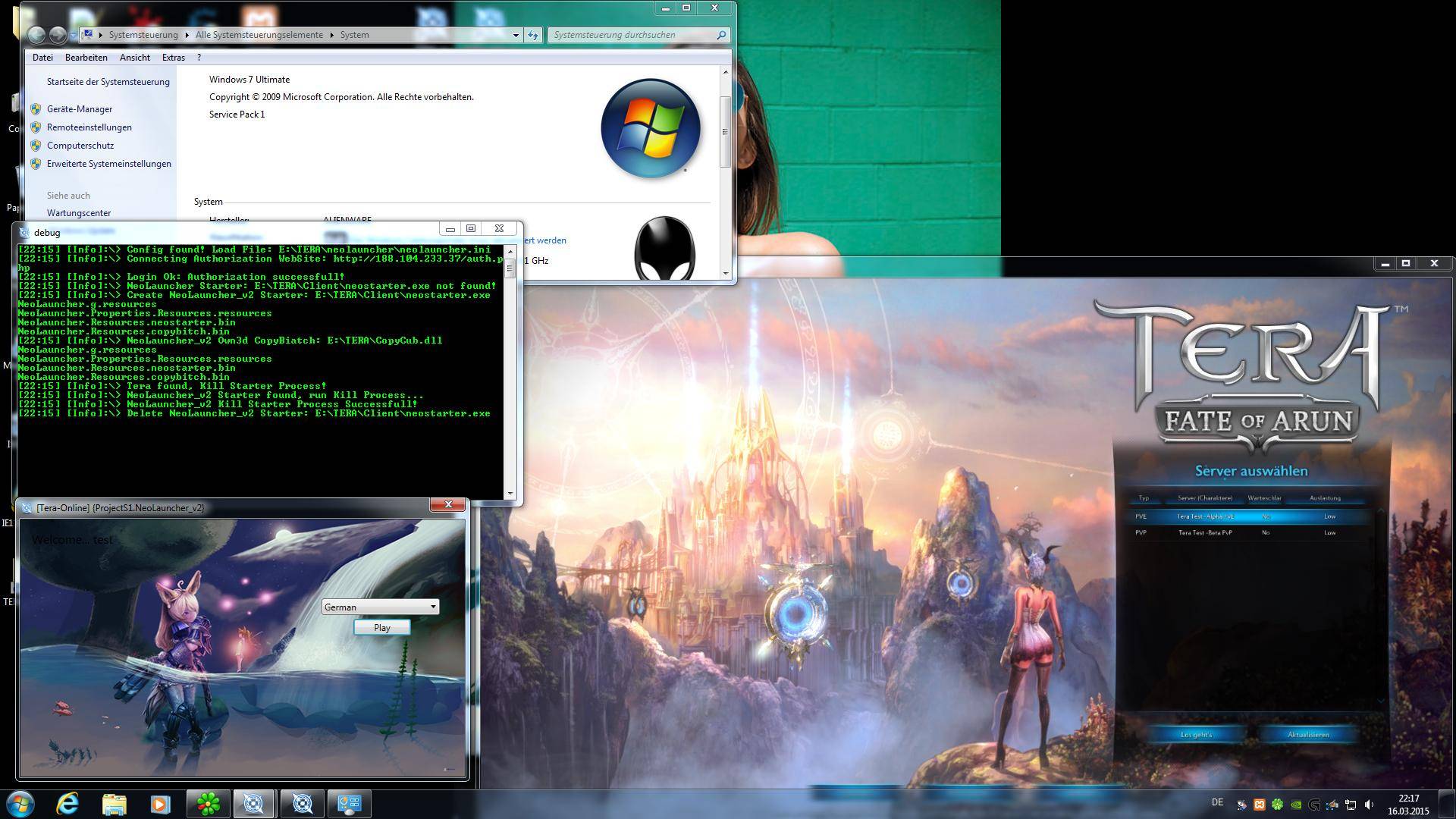Viewport: 1456px width, 819px height.
Task: Click the Alle Systemsteuerungselemente breadcrumb
Action: [x=259, y=35]
